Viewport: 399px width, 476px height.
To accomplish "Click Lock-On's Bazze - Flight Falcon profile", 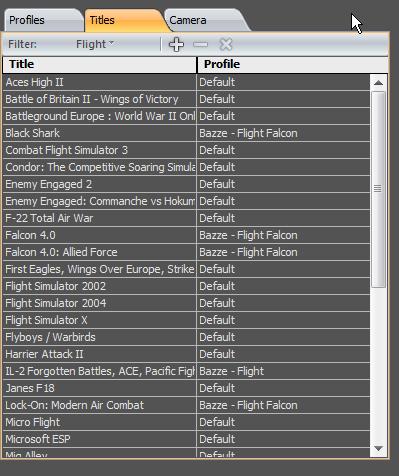I will click(x=283, y=405).
